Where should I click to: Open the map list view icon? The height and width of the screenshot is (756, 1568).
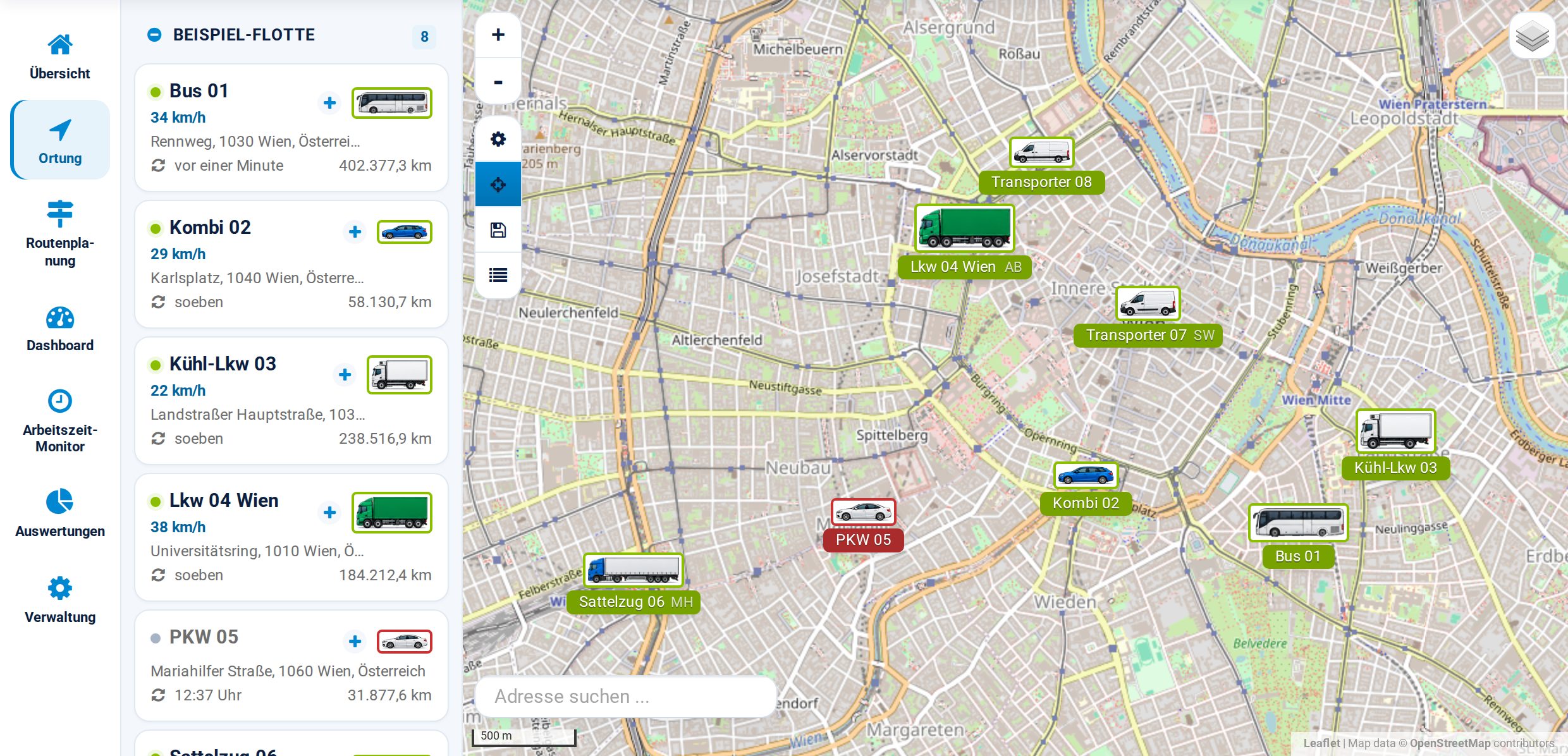point(498,275)
